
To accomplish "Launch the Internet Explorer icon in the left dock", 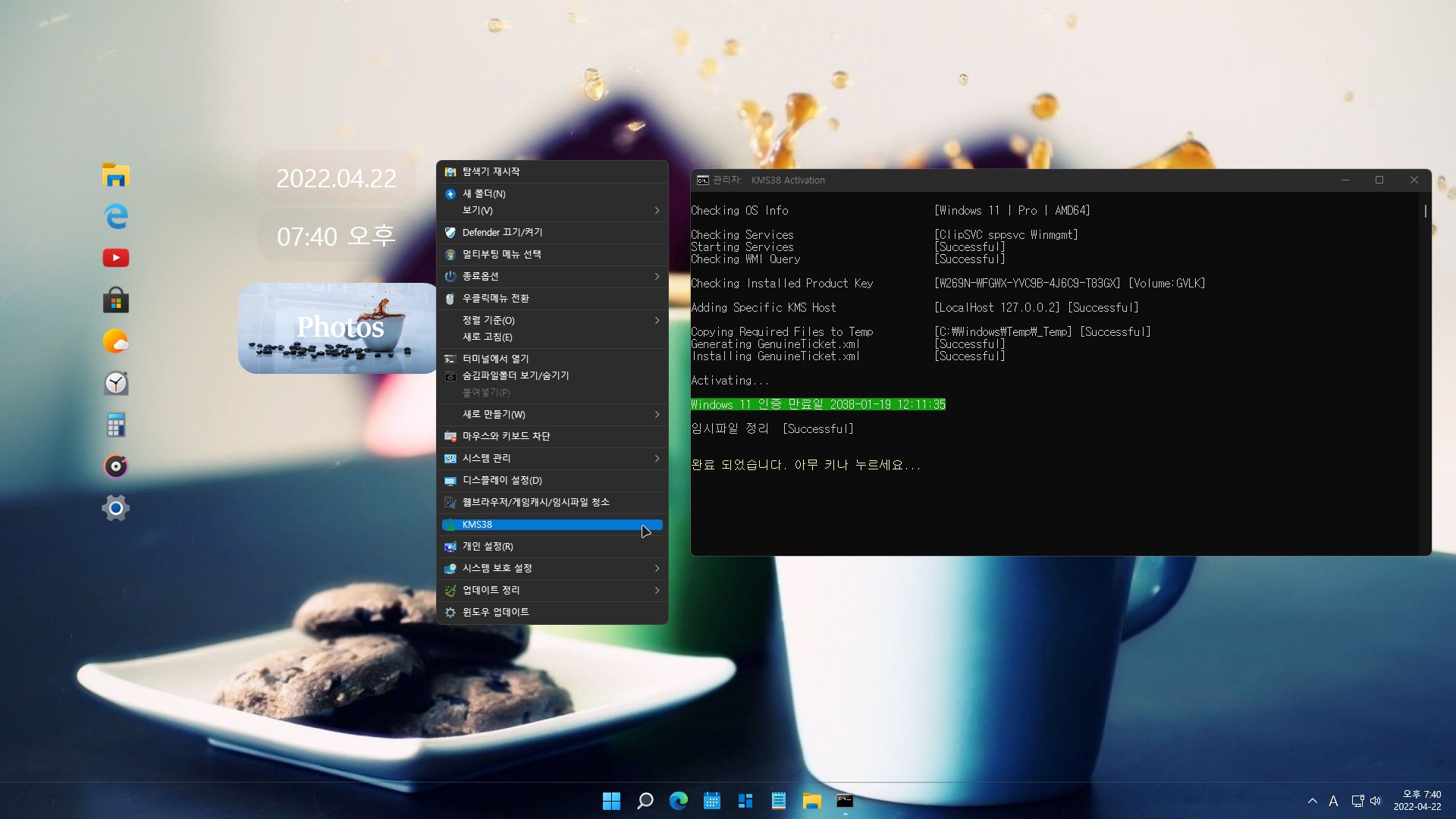I will point(116,217).
